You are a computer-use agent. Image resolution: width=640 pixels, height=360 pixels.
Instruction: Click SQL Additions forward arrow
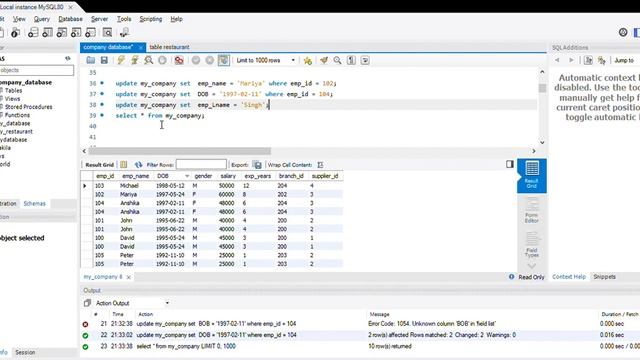(571, 60)
